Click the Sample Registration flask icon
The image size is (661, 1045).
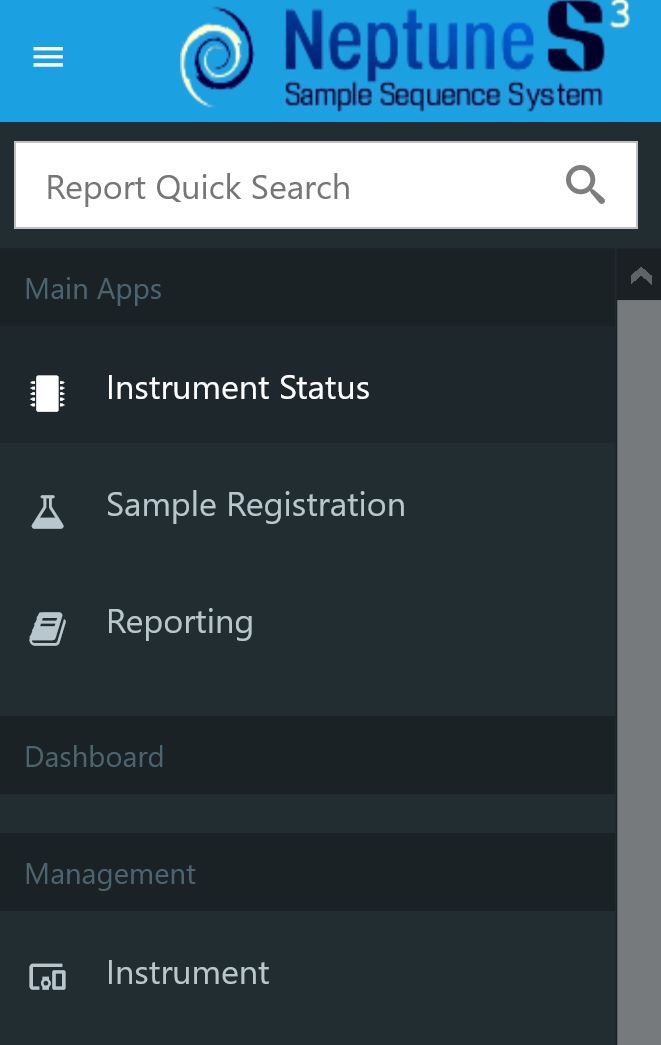click(47, 511)
